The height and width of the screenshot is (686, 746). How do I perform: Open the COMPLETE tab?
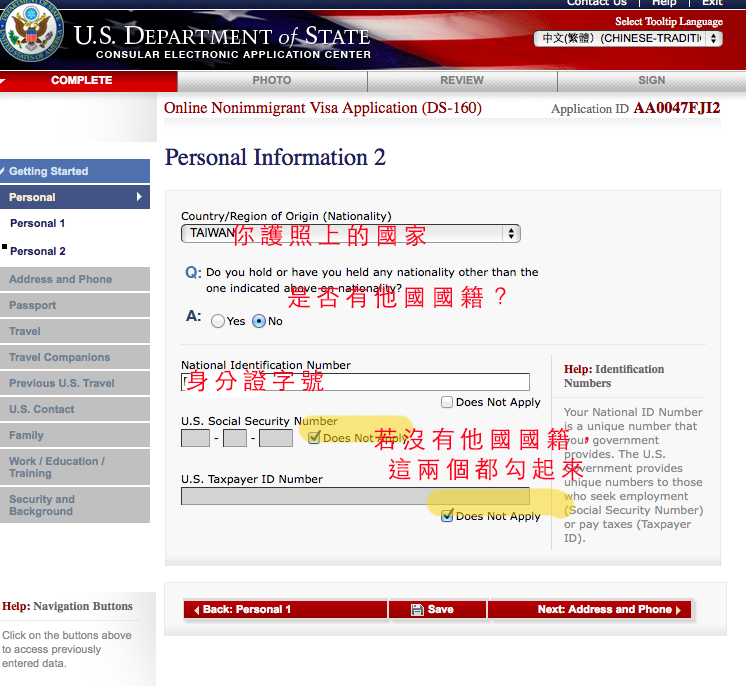pos(88,80)
